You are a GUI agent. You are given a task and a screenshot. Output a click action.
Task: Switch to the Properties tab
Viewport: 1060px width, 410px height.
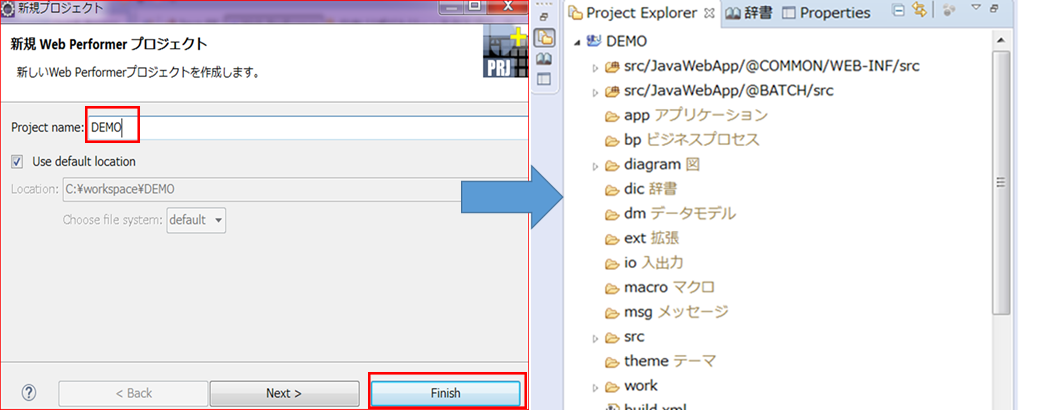click(x=826, y=13)
